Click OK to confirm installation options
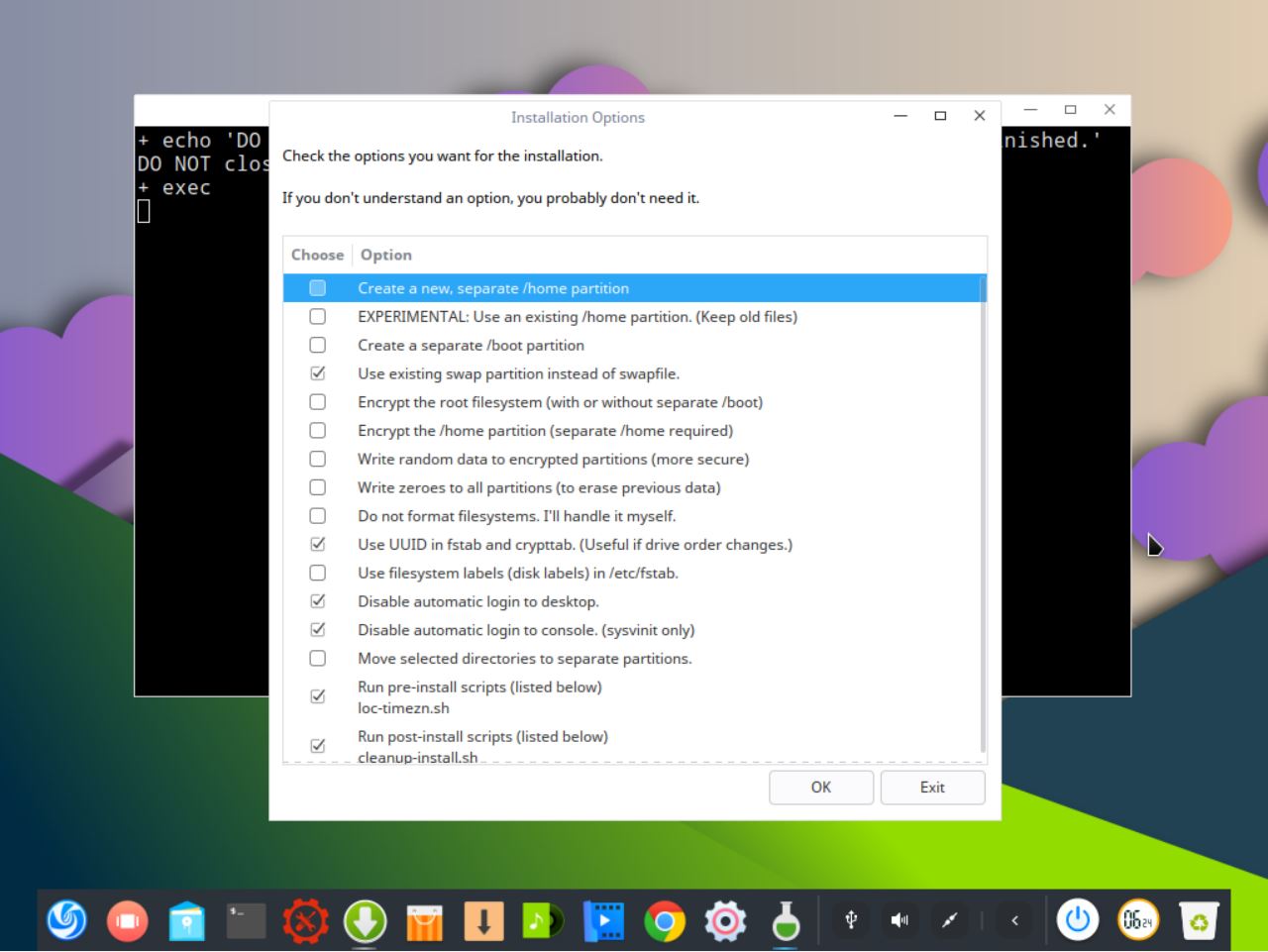Screen dimensions: 1268x952 (x=821, y=788)
